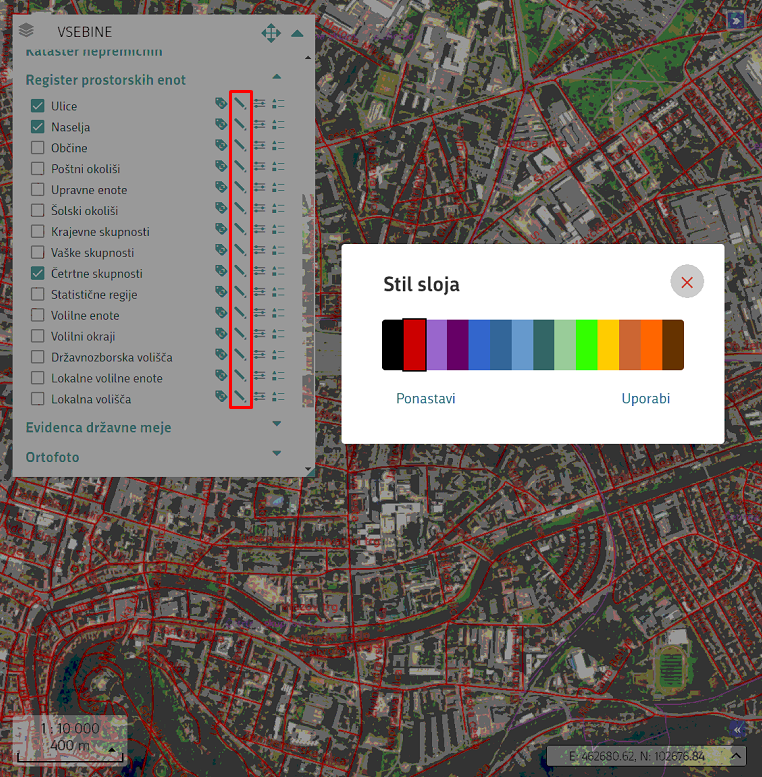Open style pencil for Četrtne skupnosti layer
The width and height of the screenshot is (762, 777).
(240, 271)
